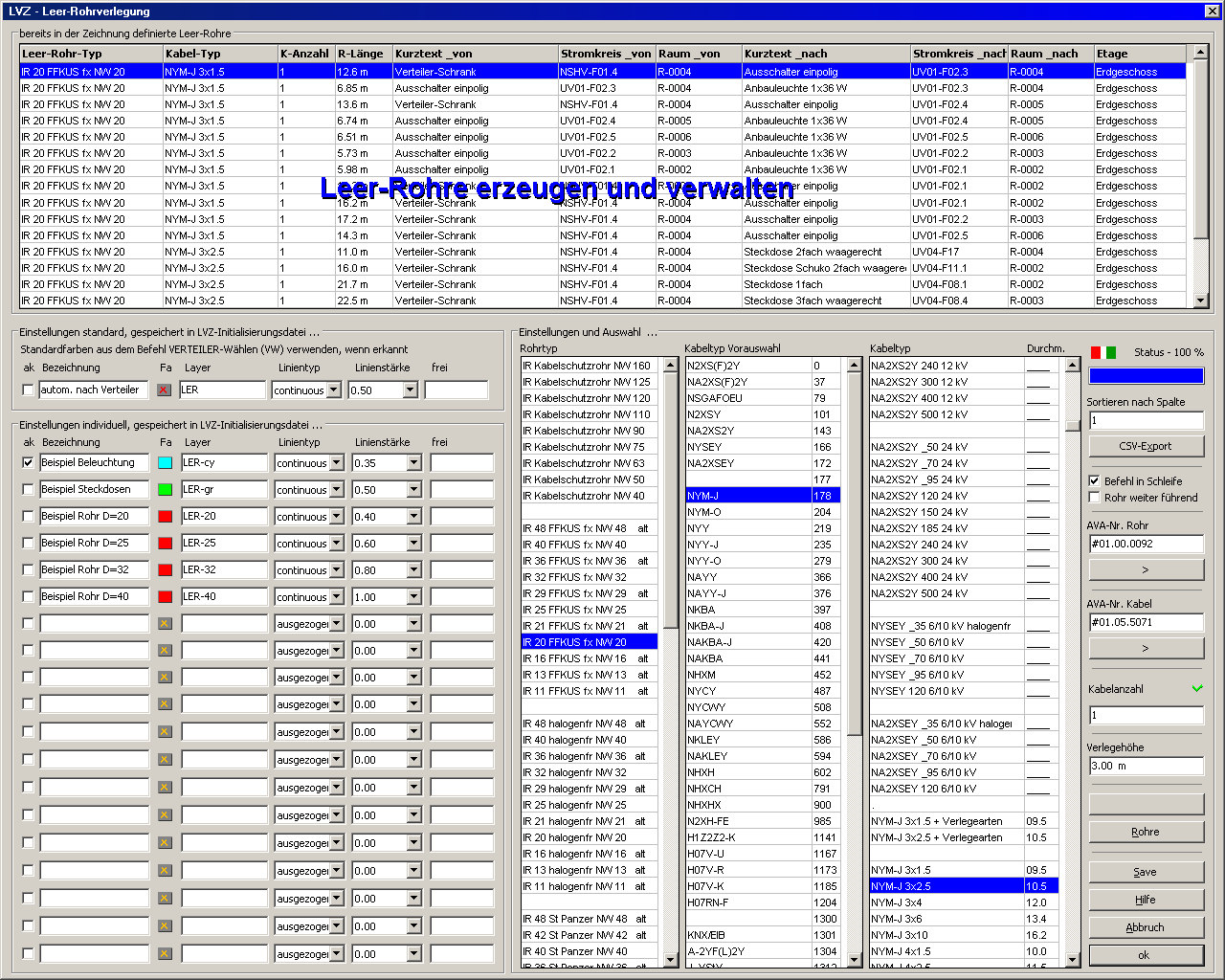
Task: Open Linienstärke 0.60 dropdown for Rohr D=25
Action: tap(413, 544)
